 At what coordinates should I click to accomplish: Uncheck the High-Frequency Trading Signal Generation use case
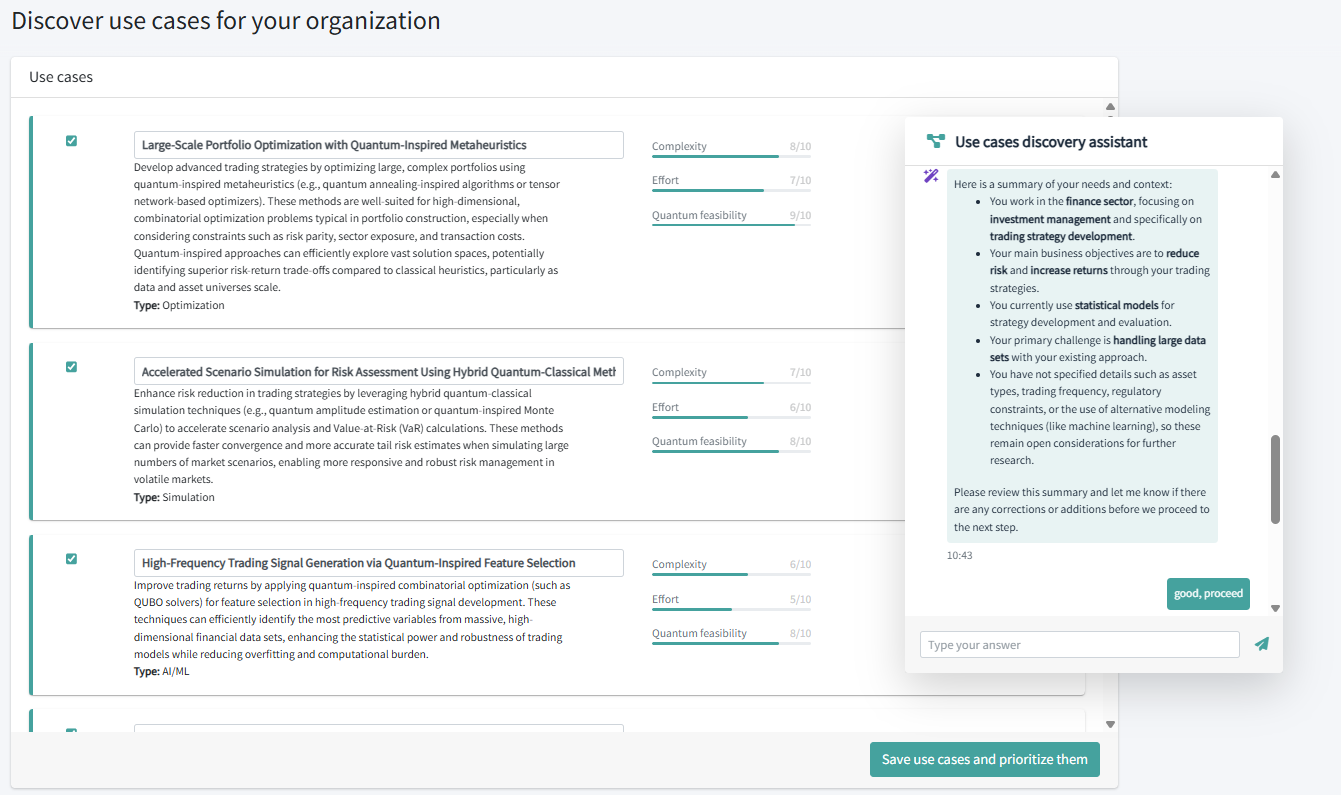[x=71, y=559]
